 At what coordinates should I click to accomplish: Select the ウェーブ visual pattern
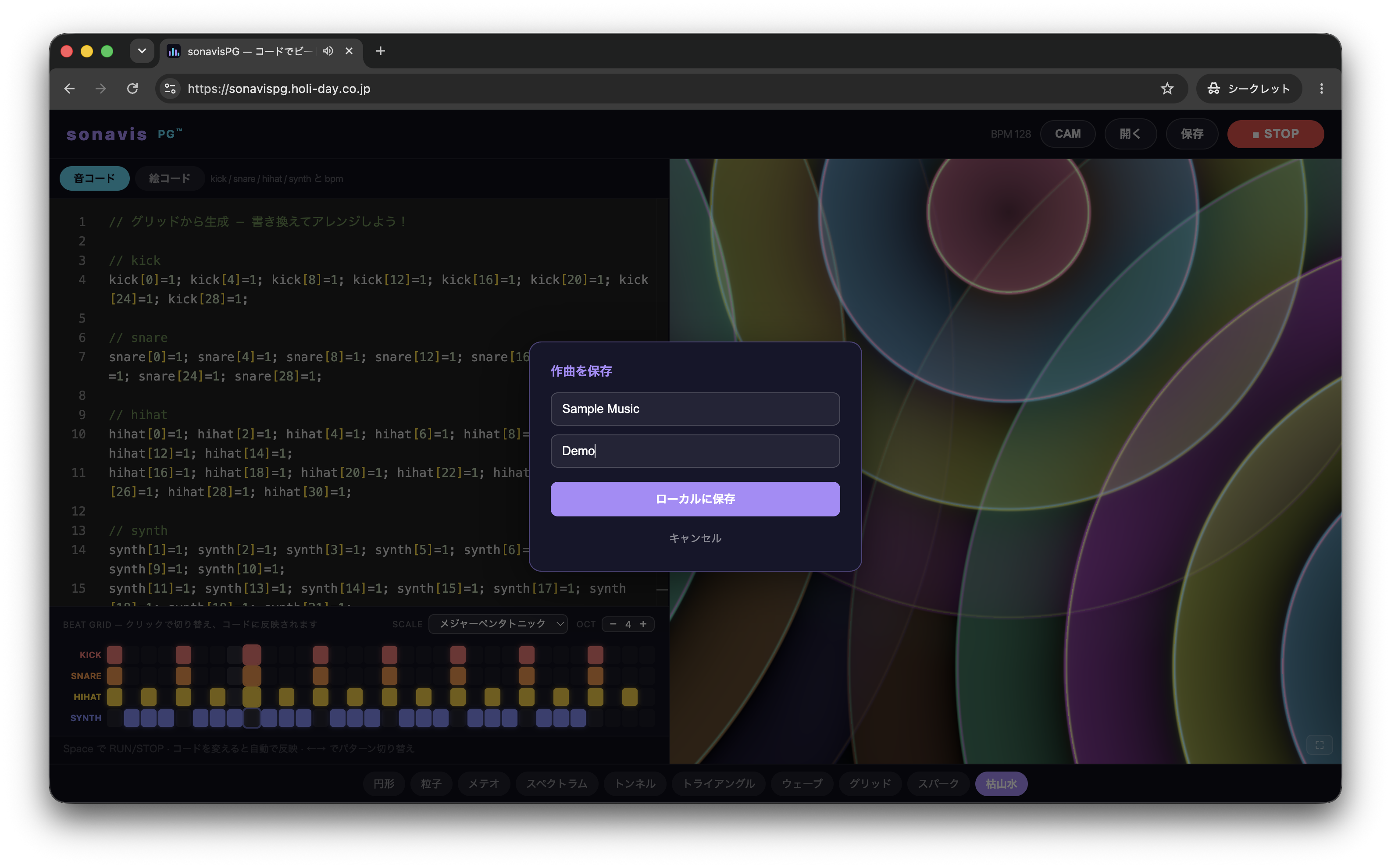(x=802, y=783)
